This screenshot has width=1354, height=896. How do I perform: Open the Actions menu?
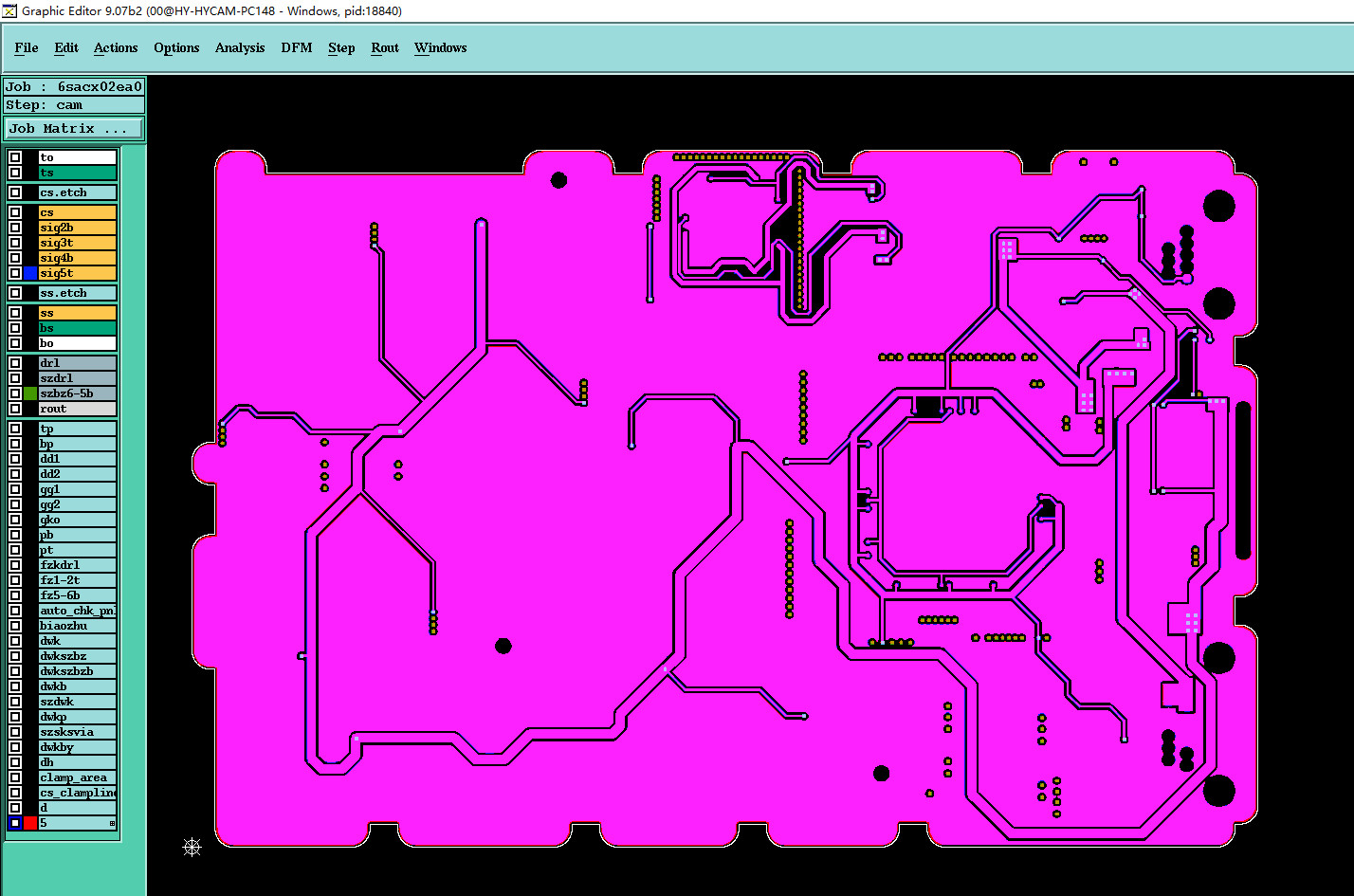tap(116, 47)
